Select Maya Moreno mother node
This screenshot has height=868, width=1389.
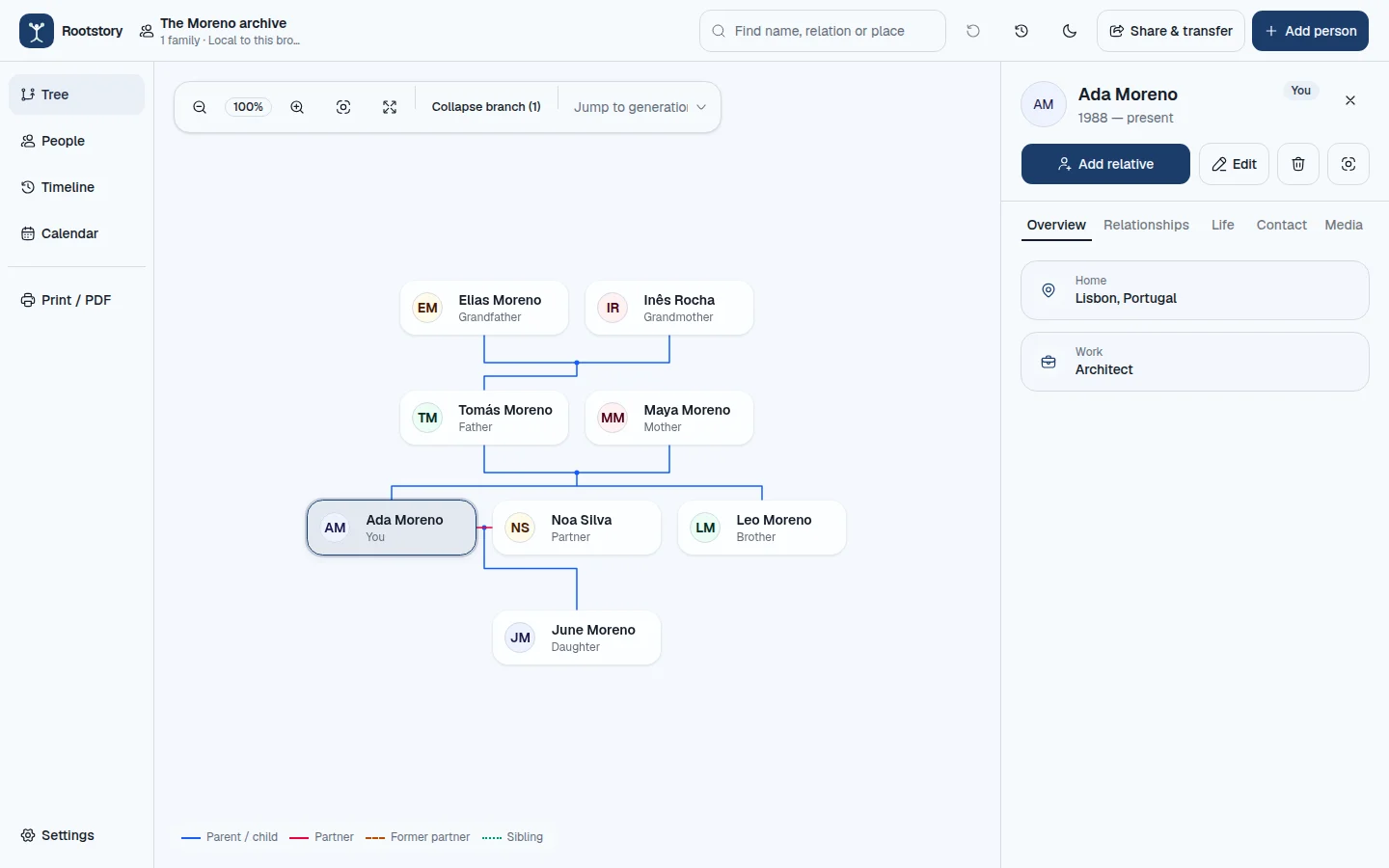(x=669, y=418)
